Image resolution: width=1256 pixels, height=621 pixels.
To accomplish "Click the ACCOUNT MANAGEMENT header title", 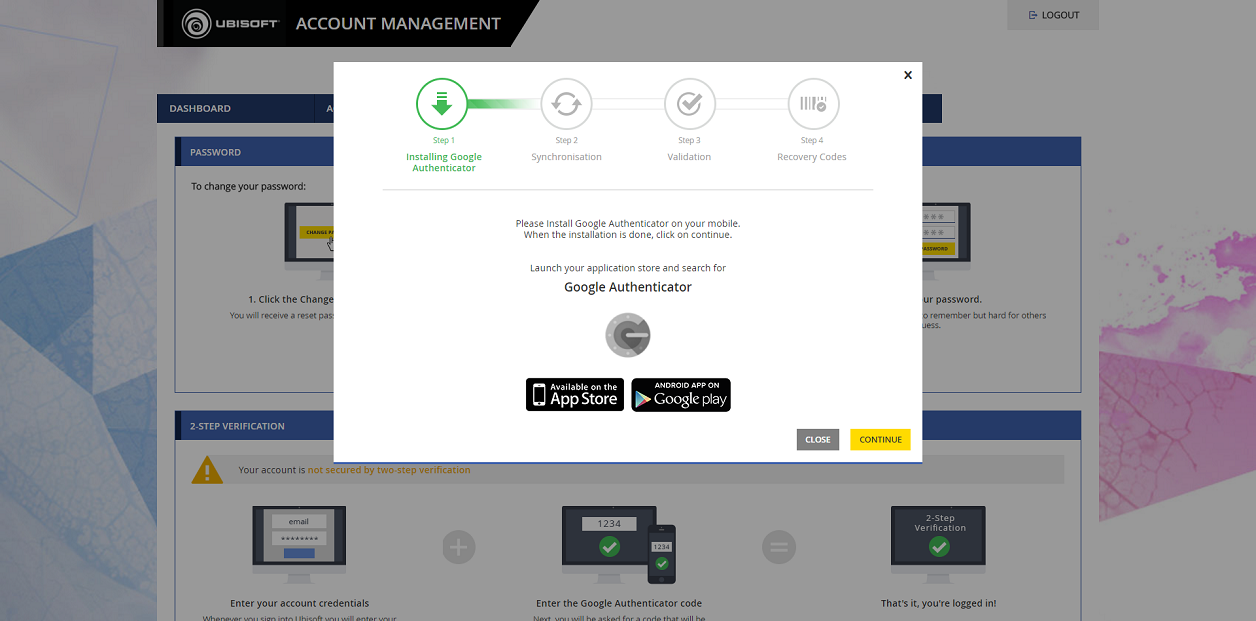I will pos(398,23).
